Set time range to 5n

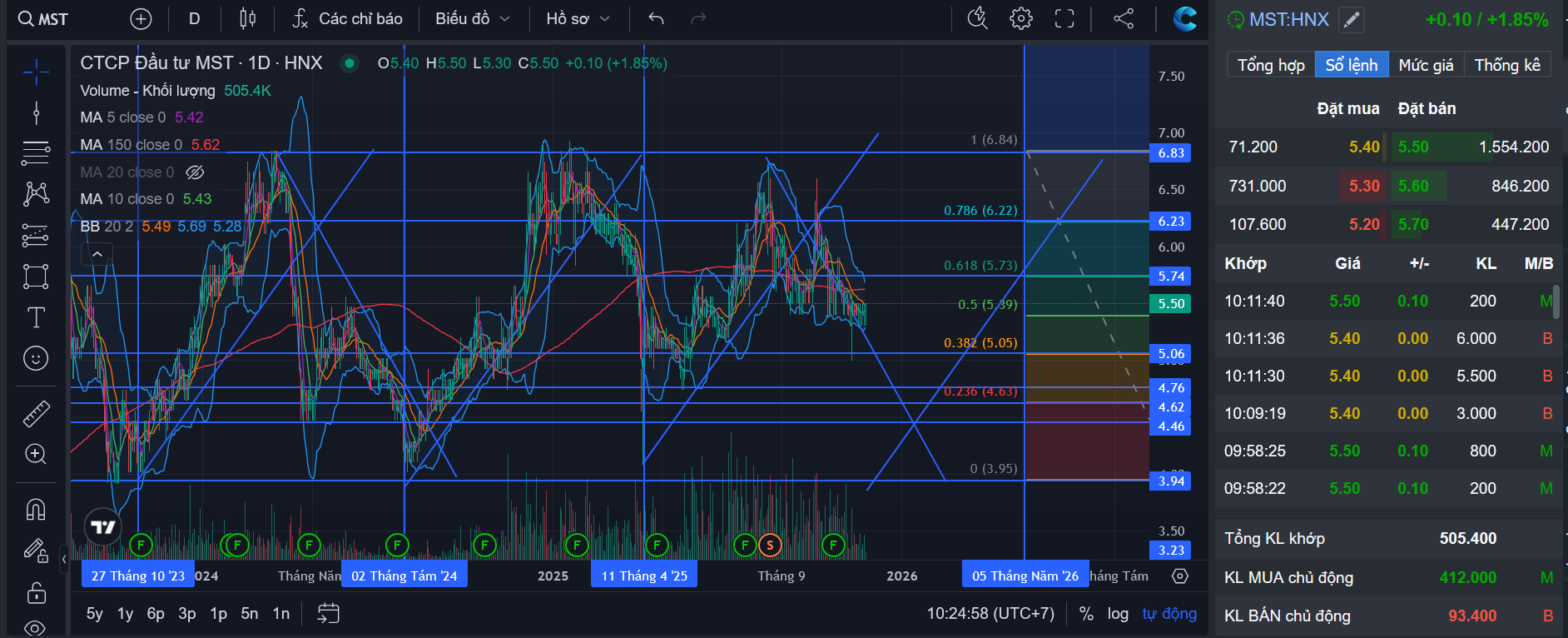[x=250, y=614]
